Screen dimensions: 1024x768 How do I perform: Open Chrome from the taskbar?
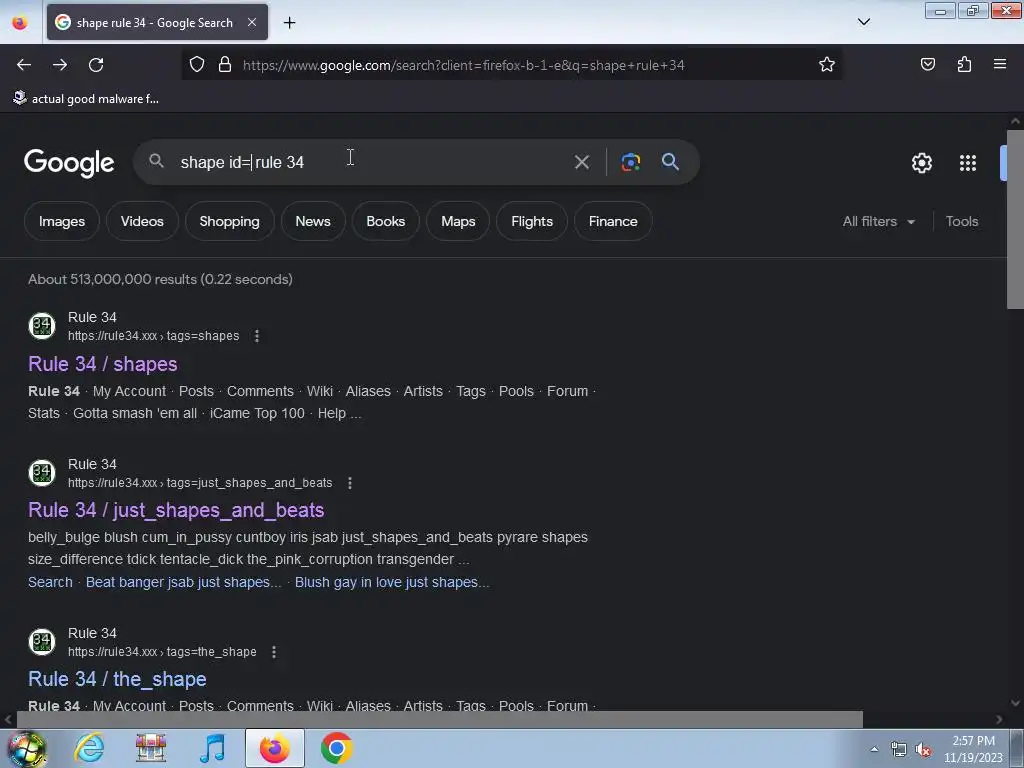coord(336,748)
